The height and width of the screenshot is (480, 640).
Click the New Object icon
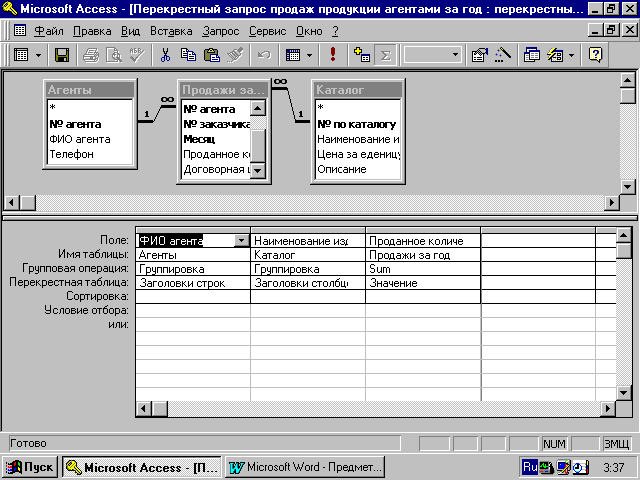(555, 55)
